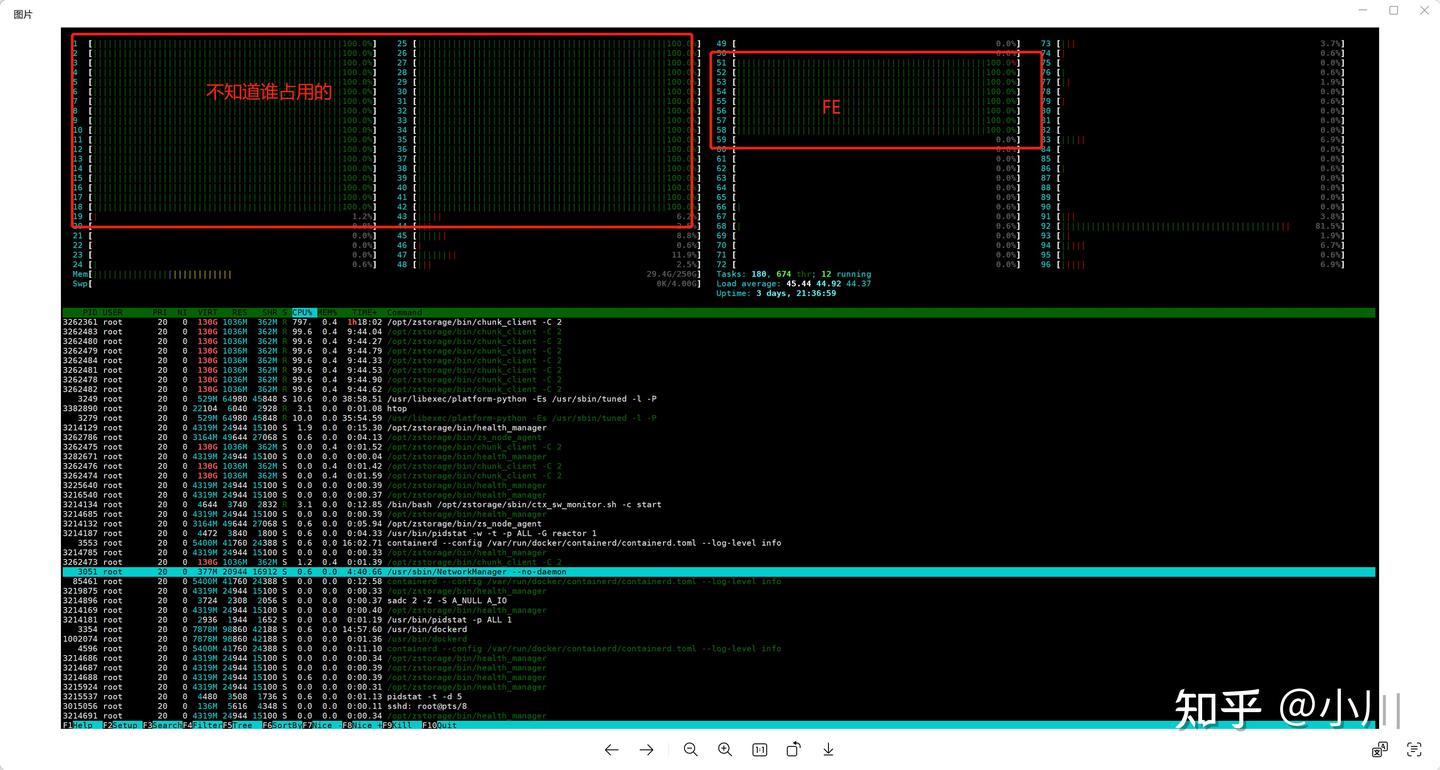Click CPU 1 usage bar meter
The height and width of the screenshot is (770, 1440).
(224, 44)
